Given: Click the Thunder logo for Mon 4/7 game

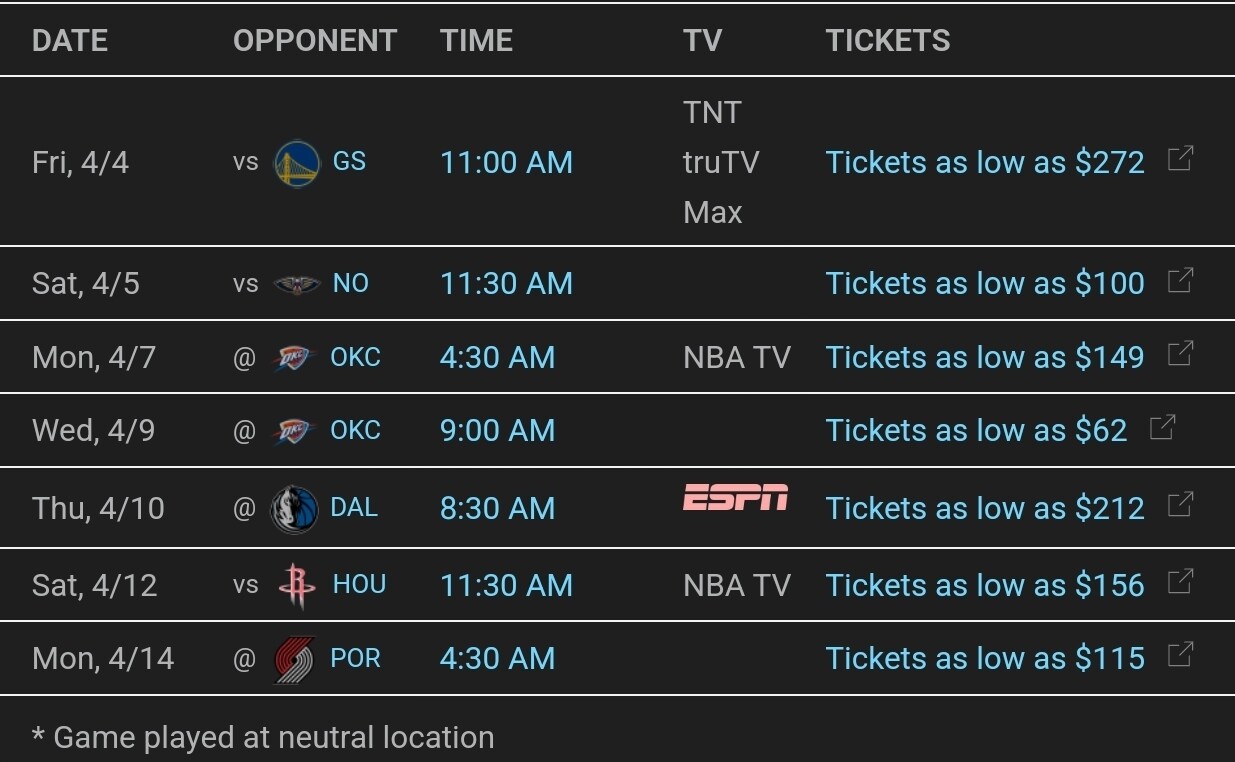Looking at the screenshot, I should coord(295,358).
